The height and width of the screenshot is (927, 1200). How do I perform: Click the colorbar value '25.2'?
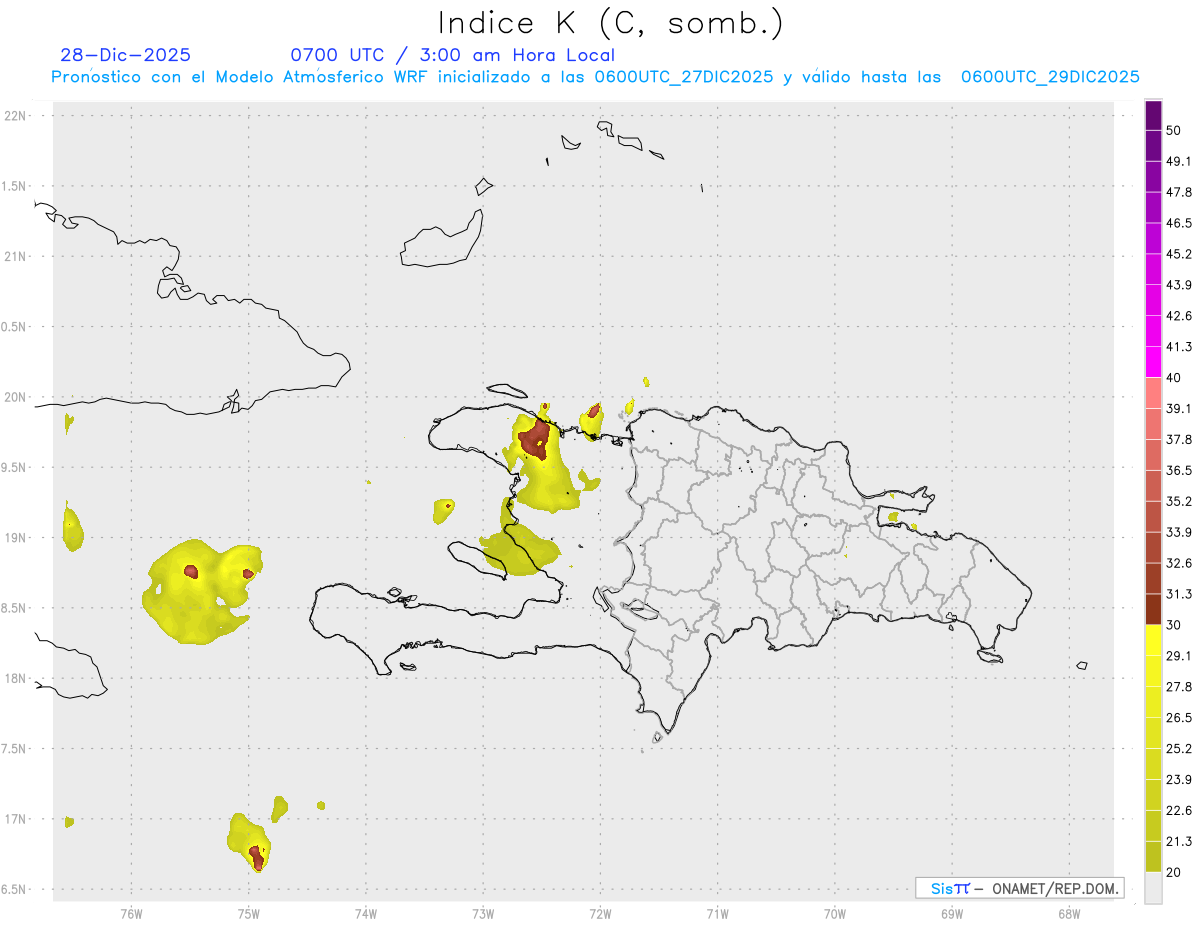pyautogui.click(x=1179, y=748)
